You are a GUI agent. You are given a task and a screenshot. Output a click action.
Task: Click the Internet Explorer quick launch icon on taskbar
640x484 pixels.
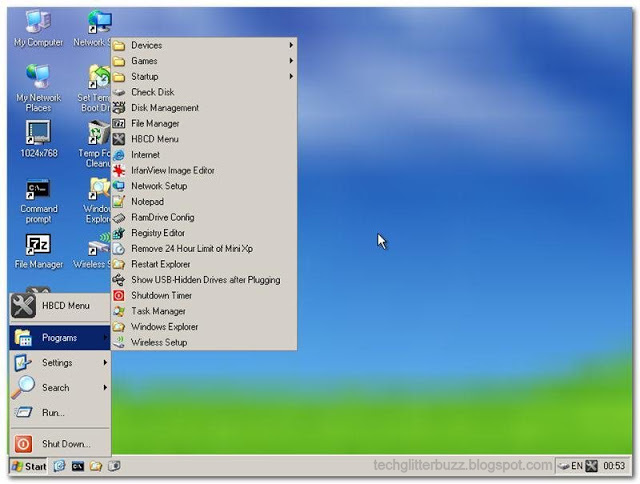tap(60, 466)
